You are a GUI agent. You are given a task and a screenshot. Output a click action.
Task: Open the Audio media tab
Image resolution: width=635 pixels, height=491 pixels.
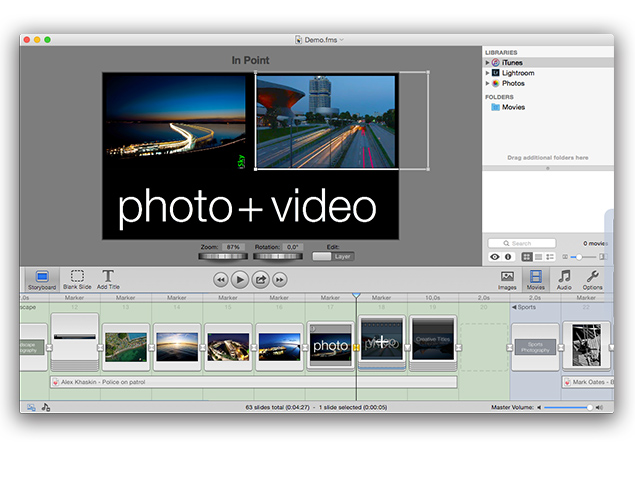pos(564,280)
